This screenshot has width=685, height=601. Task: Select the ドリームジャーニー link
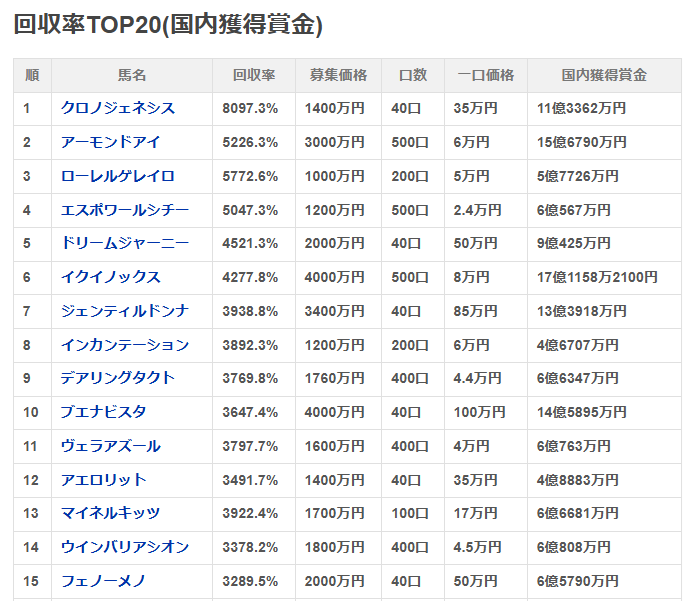(124, 243)
